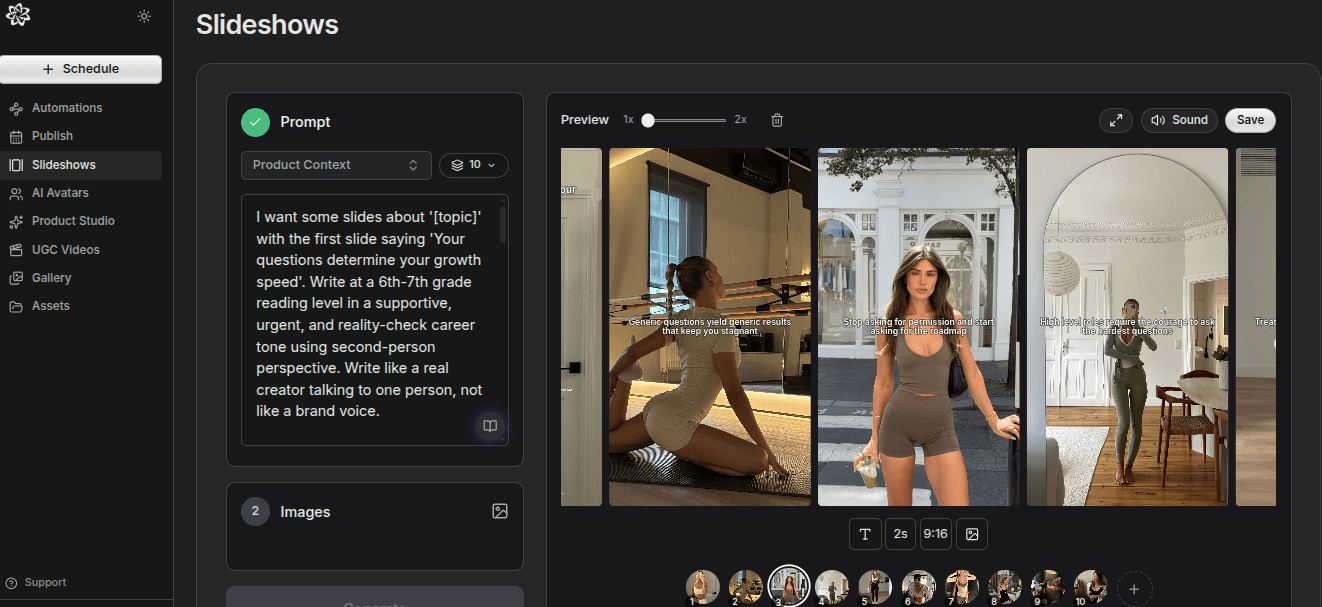This screenshot has width=1322, height=607.
Task: Open the image picker in the Images panel
Action: [x=499, y=511]
